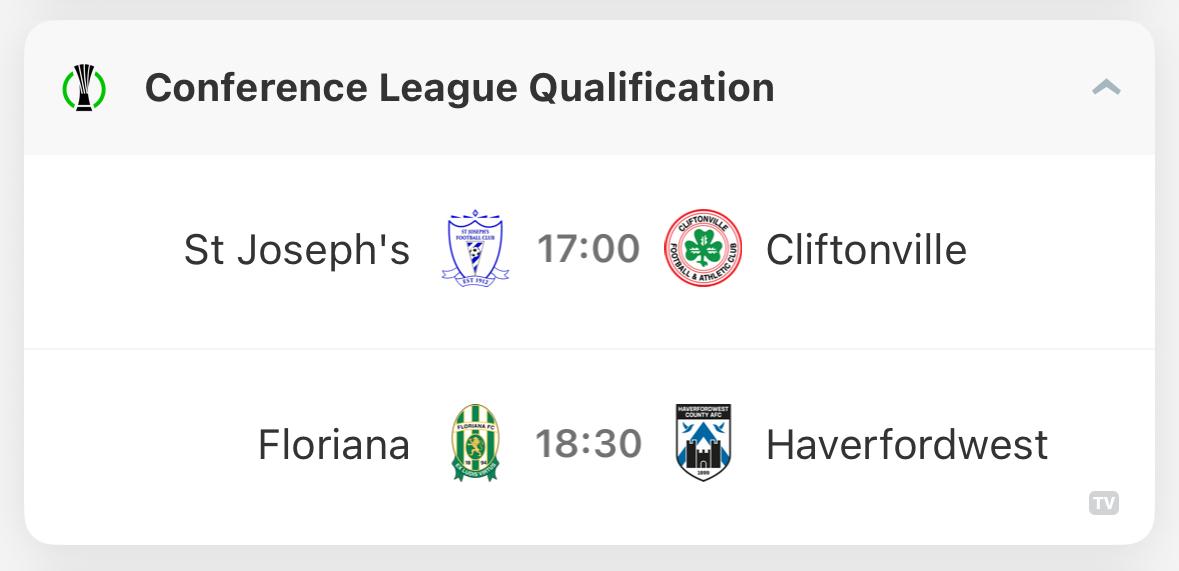Click the Floriana FC green striped crest
Image resolution: width=1179 pixels, height=571 pixels.
(475, 442)
